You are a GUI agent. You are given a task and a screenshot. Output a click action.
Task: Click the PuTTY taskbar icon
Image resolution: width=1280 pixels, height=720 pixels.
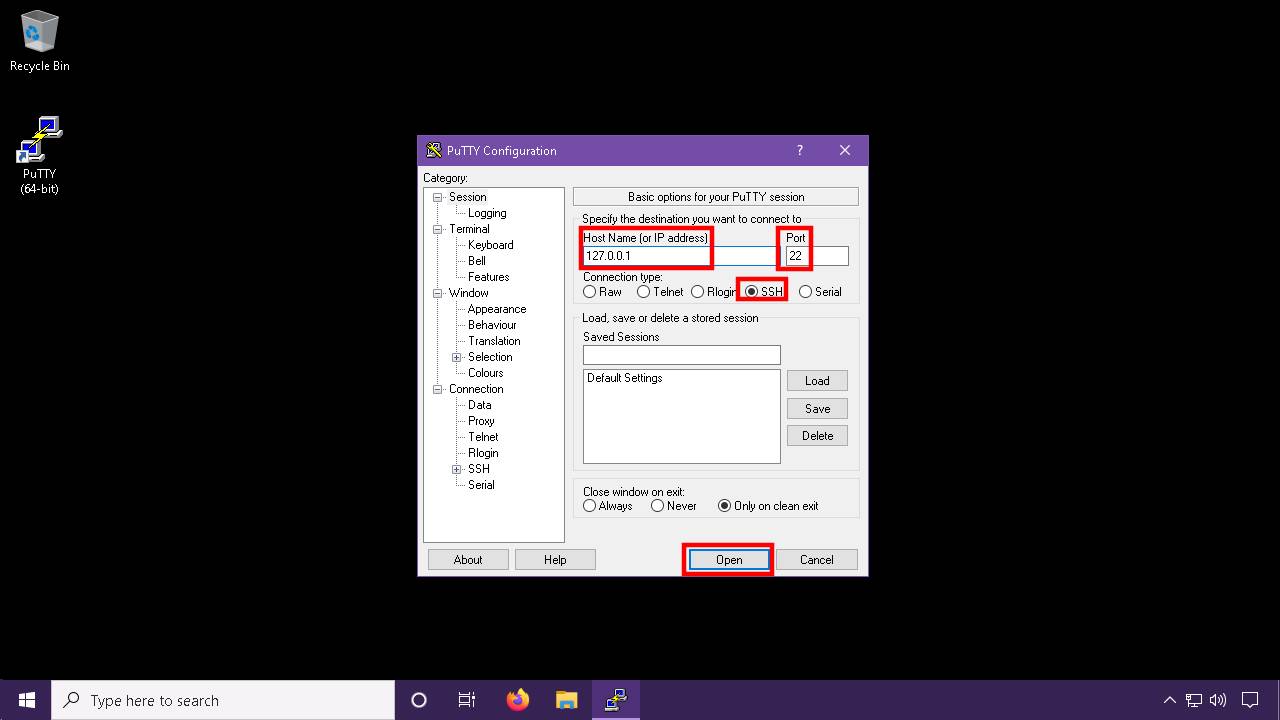point(615,700)
